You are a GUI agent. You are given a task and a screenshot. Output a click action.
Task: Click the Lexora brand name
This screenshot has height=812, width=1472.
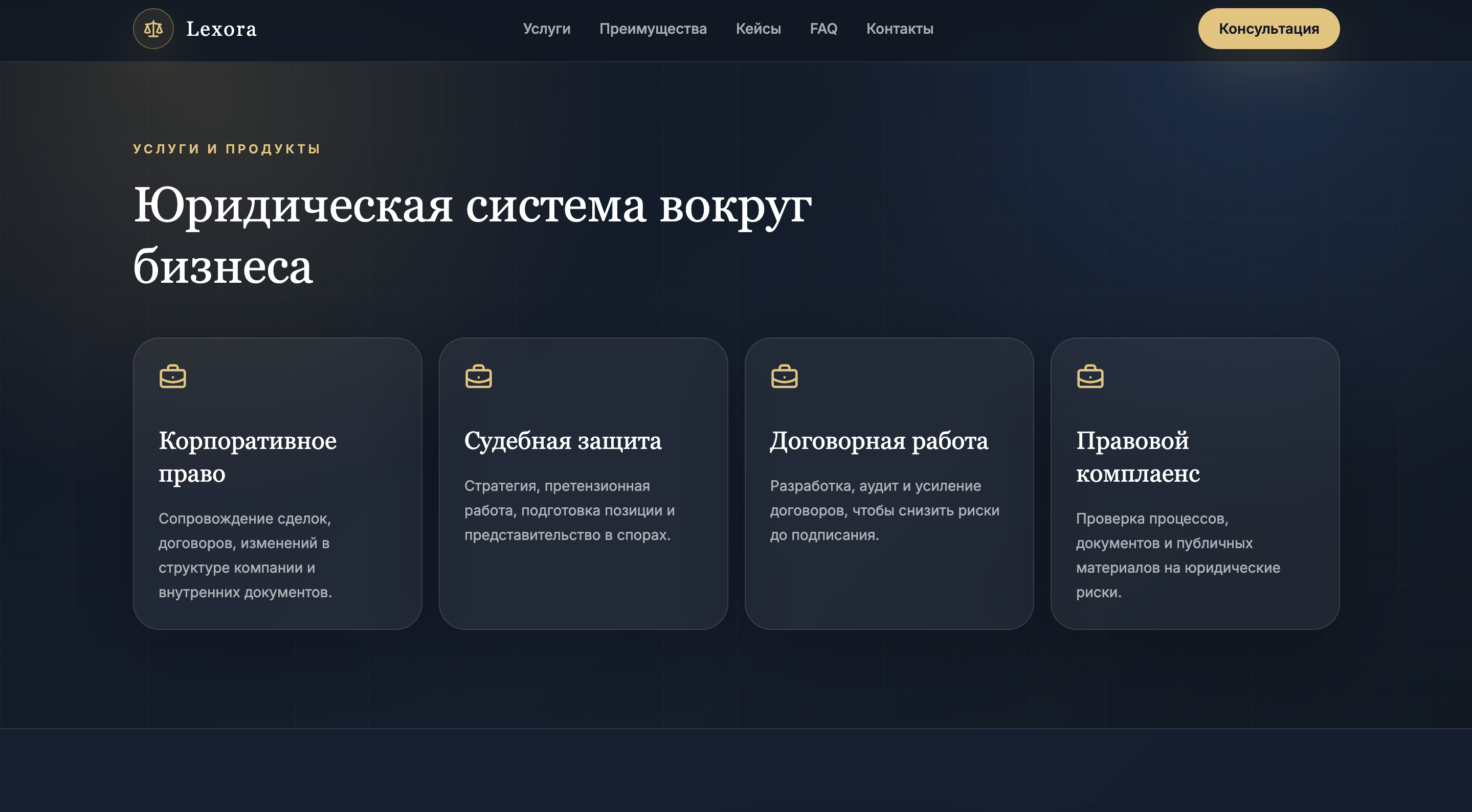point(221,29)
